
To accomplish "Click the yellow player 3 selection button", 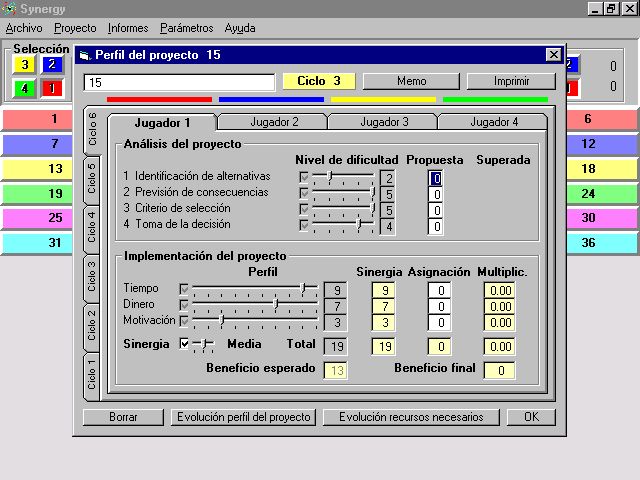I will 24,65.
